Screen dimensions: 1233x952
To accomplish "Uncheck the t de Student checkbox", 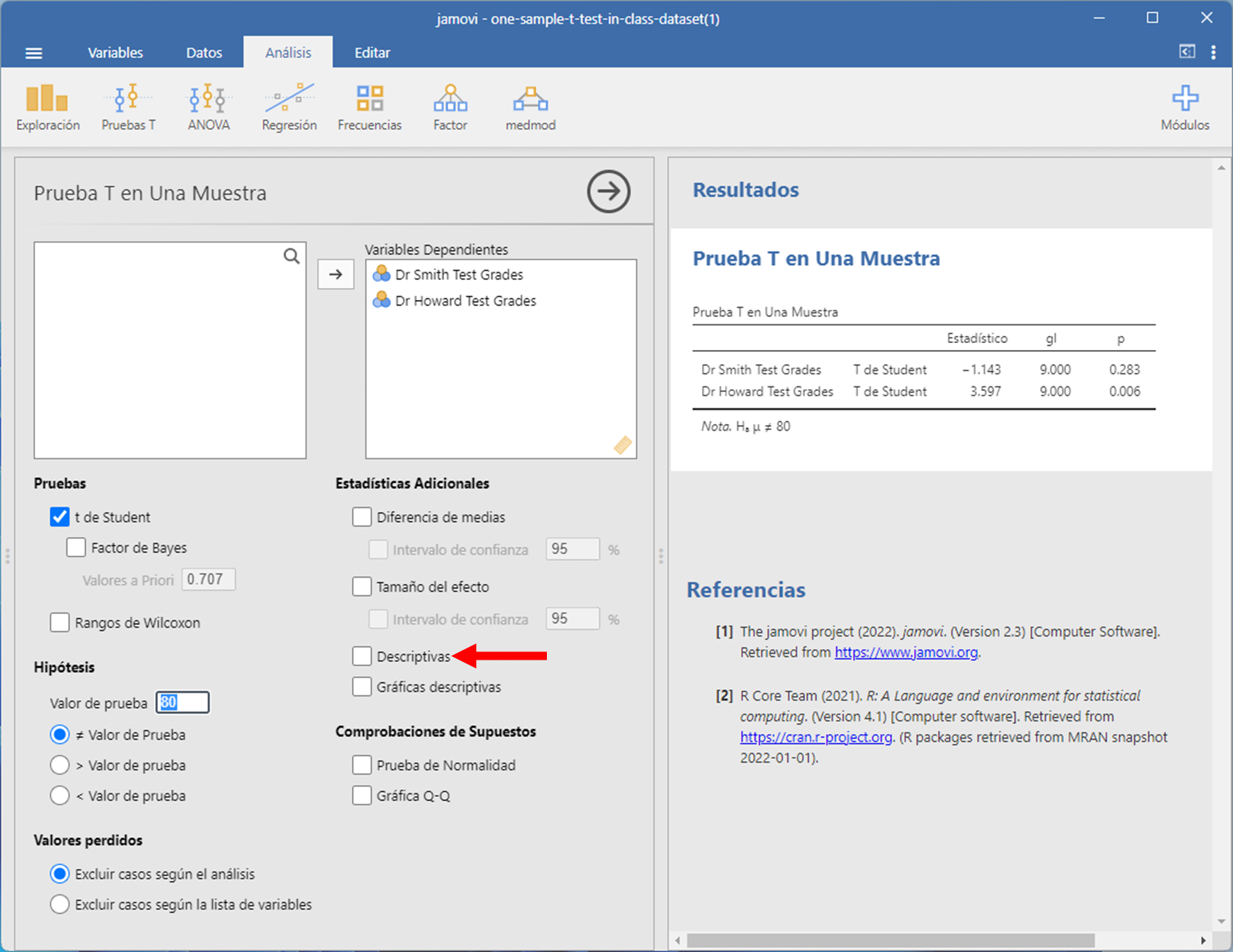I will [x=60, y=517].
